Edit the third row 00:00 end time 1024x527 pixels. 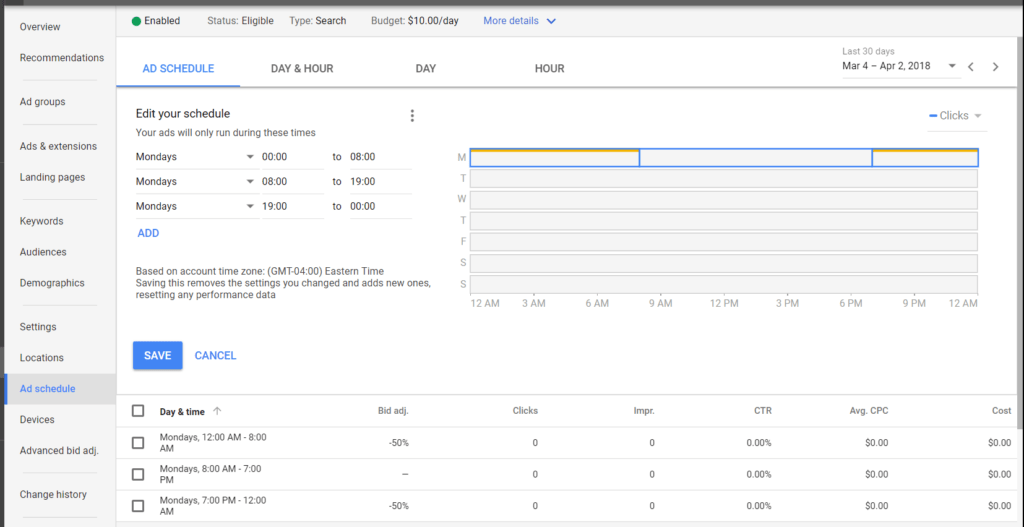click(x=381, y=206)
